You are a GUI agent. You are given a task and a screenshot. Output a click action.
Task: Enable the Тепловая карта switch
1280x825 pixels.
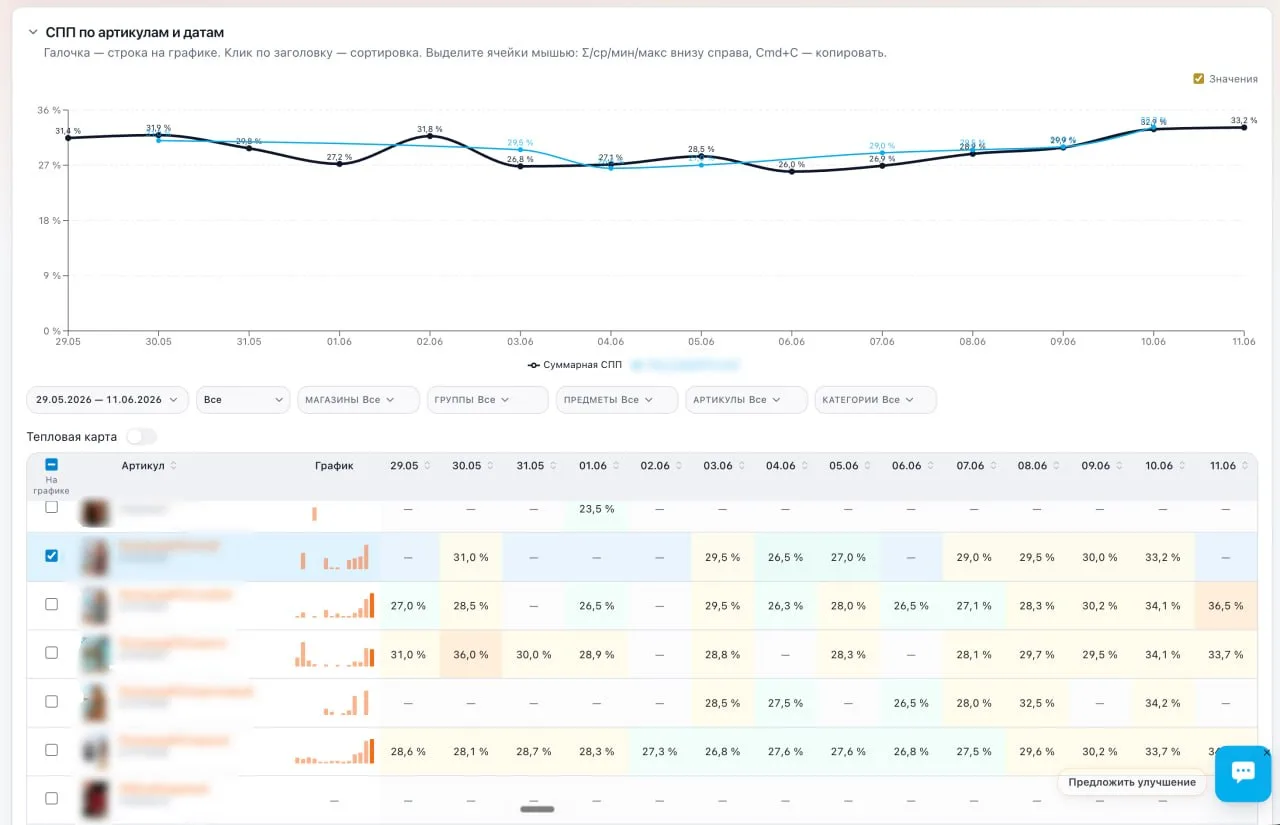[141, 437]
